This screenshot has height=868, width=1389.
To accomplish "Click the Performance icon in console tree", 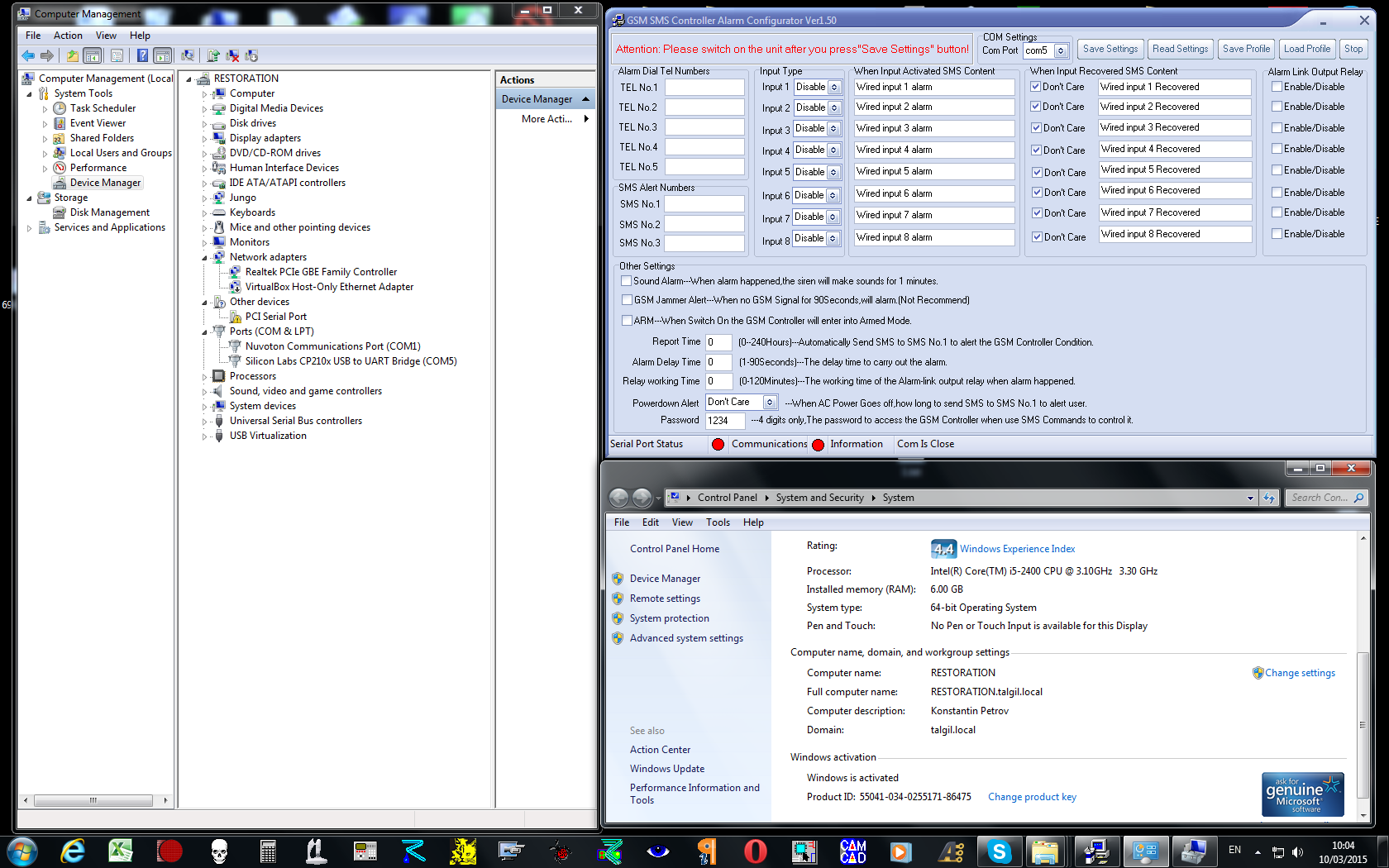I will coord(60,168).
